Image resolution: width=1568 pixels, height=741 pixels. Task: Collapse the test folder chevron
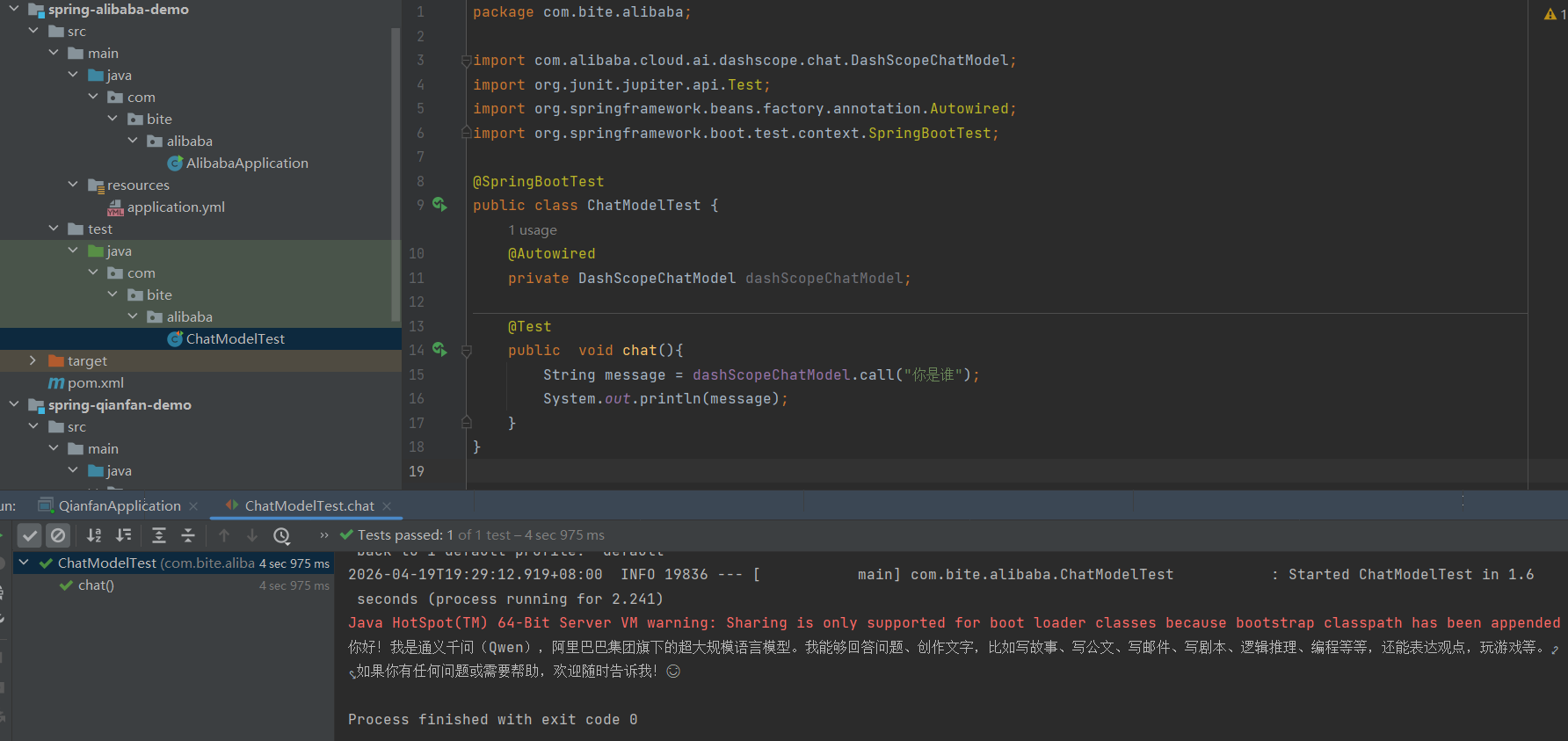[x=54, y=229]
